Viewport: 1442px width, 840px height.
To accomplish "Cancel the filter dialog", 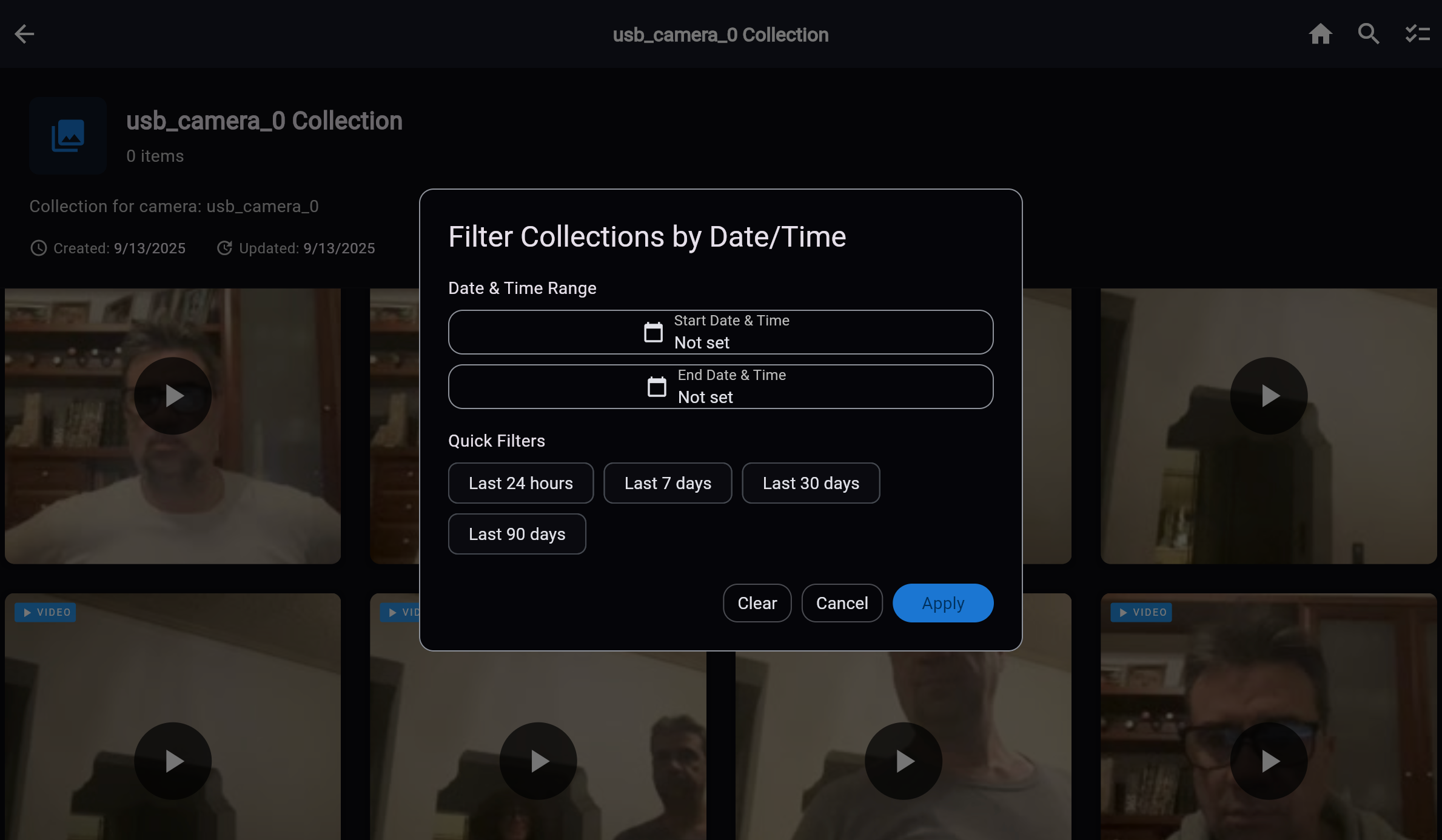I will [x=842, y=602].
